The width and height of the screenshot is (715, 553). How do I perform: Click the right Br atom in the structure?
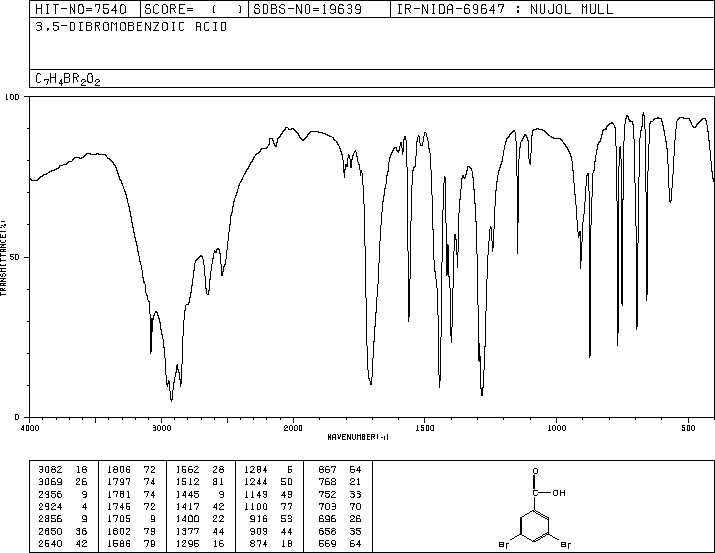(565, 544)
